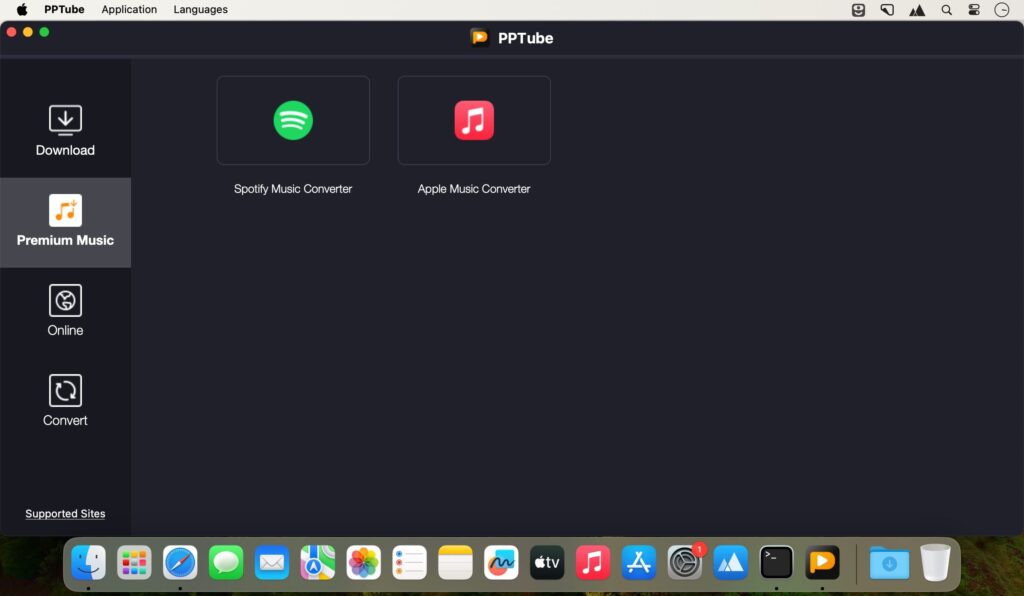The width and height of the screenshot is (1024, 596).
Task: Launch the Apple Music Converter
Action: (474, 120)
